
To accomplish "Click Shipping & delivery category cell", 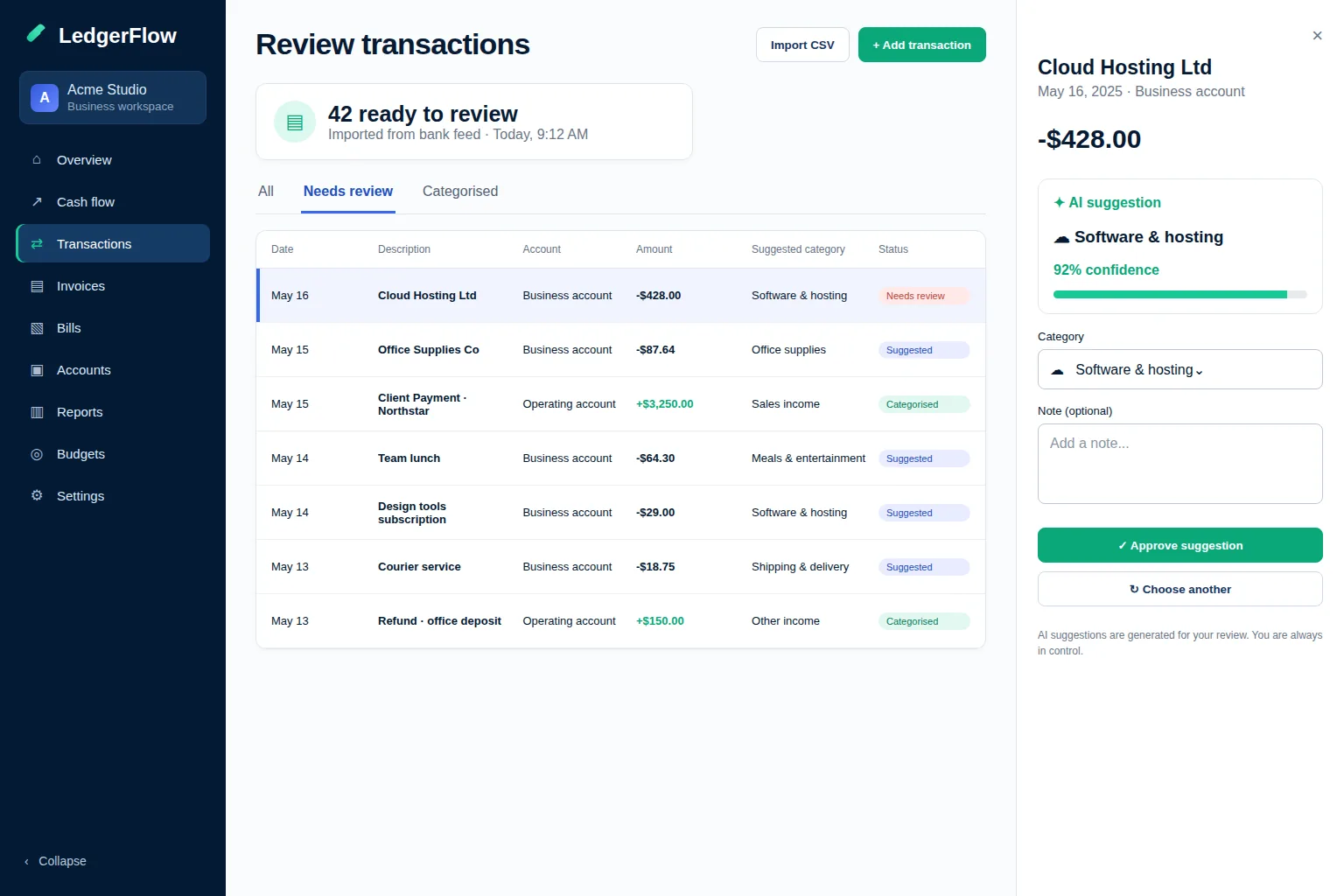I will pyautogui.click(x=801, y=567).
